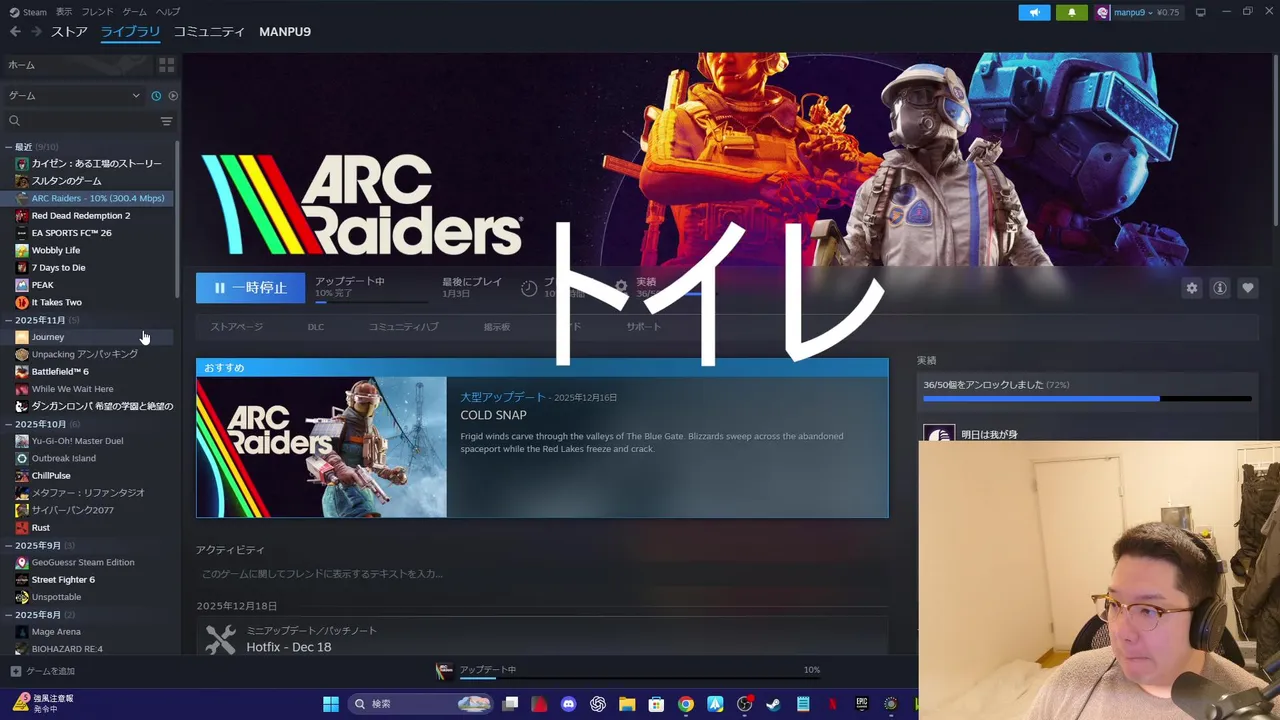Select Street Fighter 6 in the library
The width and height of the screenshot is (1280, 720).
coord(63,580)
